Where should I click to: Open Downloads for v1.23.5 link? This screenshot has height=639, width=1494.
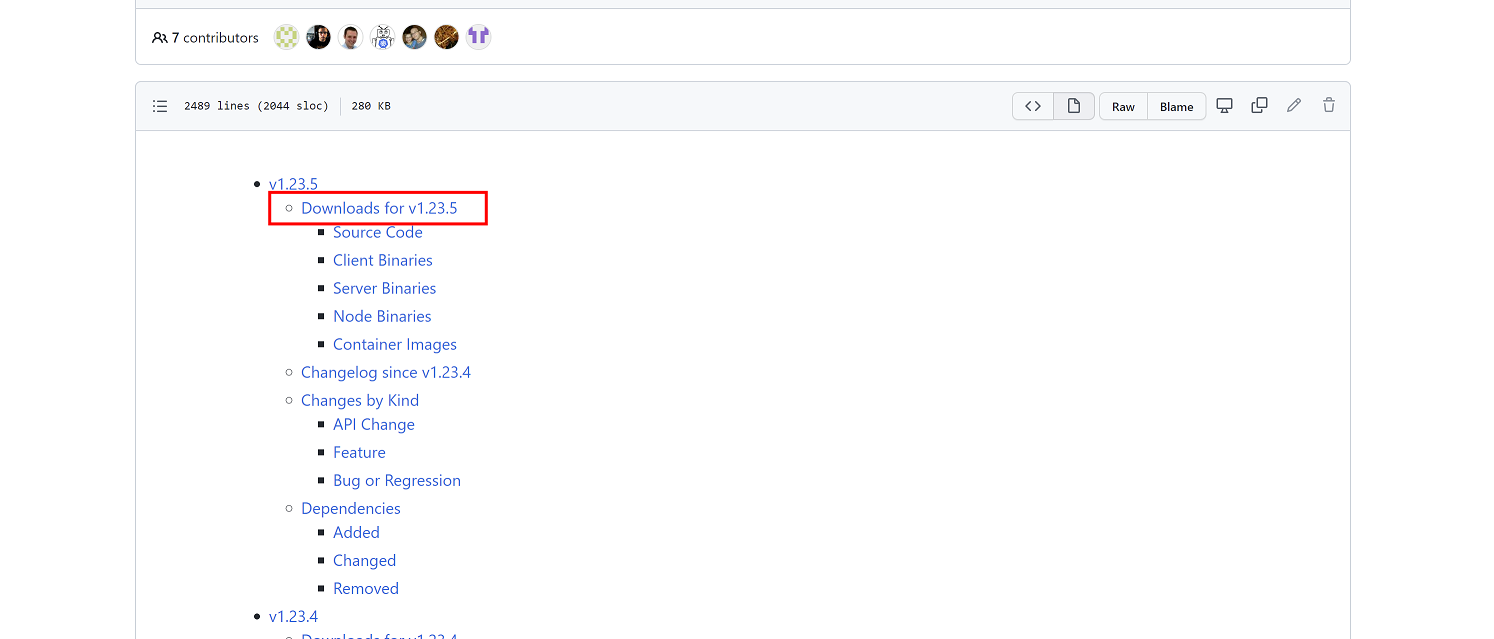[379, 208]
